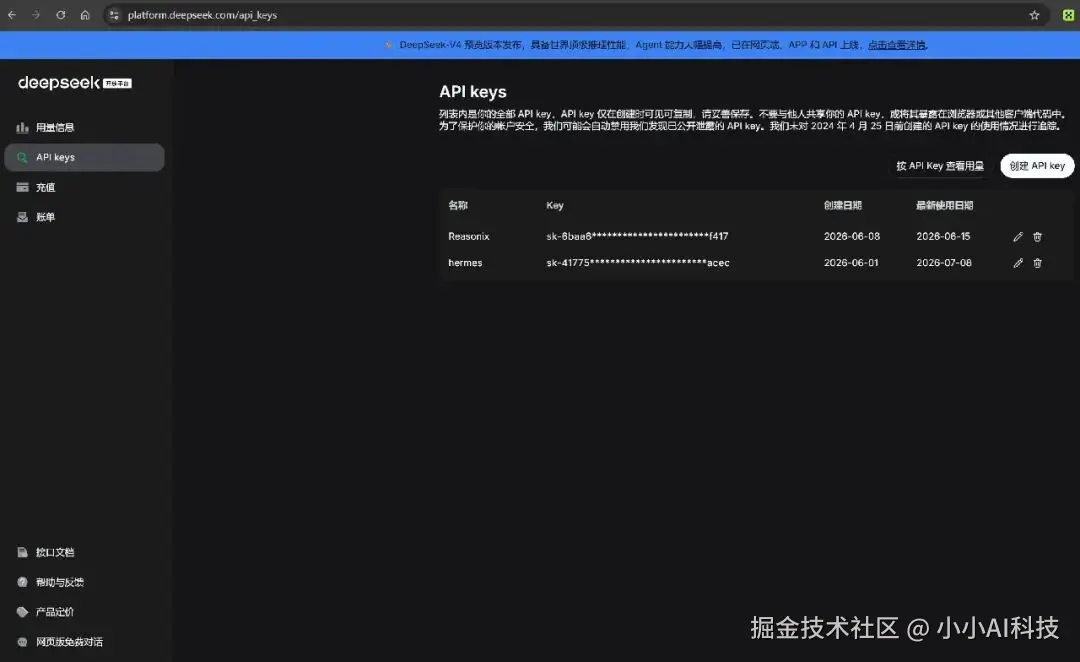Click the 接口文档 document icon

(23, 552)
